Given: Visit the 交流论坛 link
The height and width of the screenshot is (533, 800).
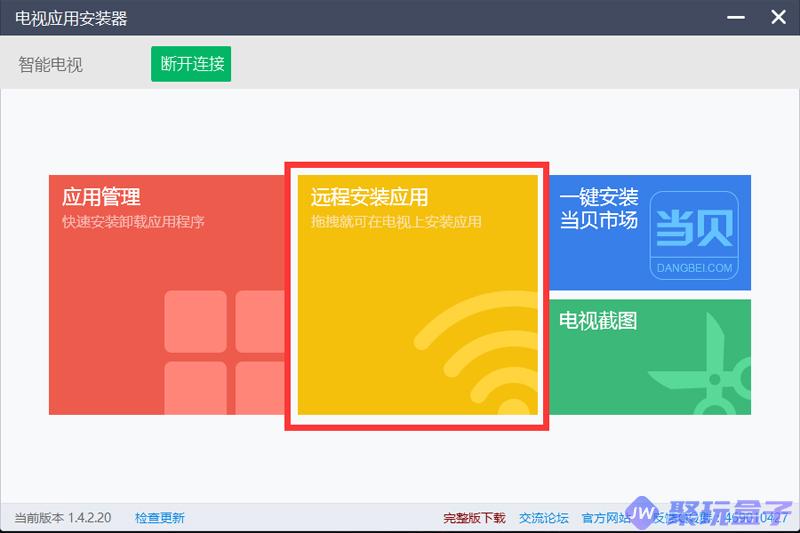Looking at the screenshot, I should click(x=543, y=518).
